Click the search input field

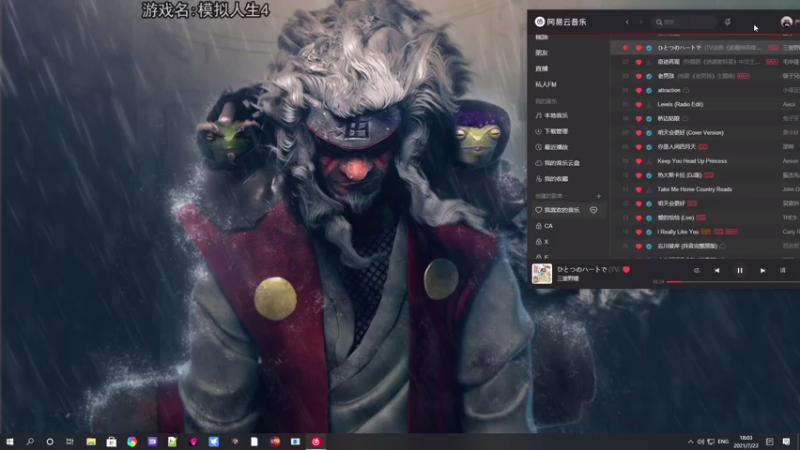[684, 22]
